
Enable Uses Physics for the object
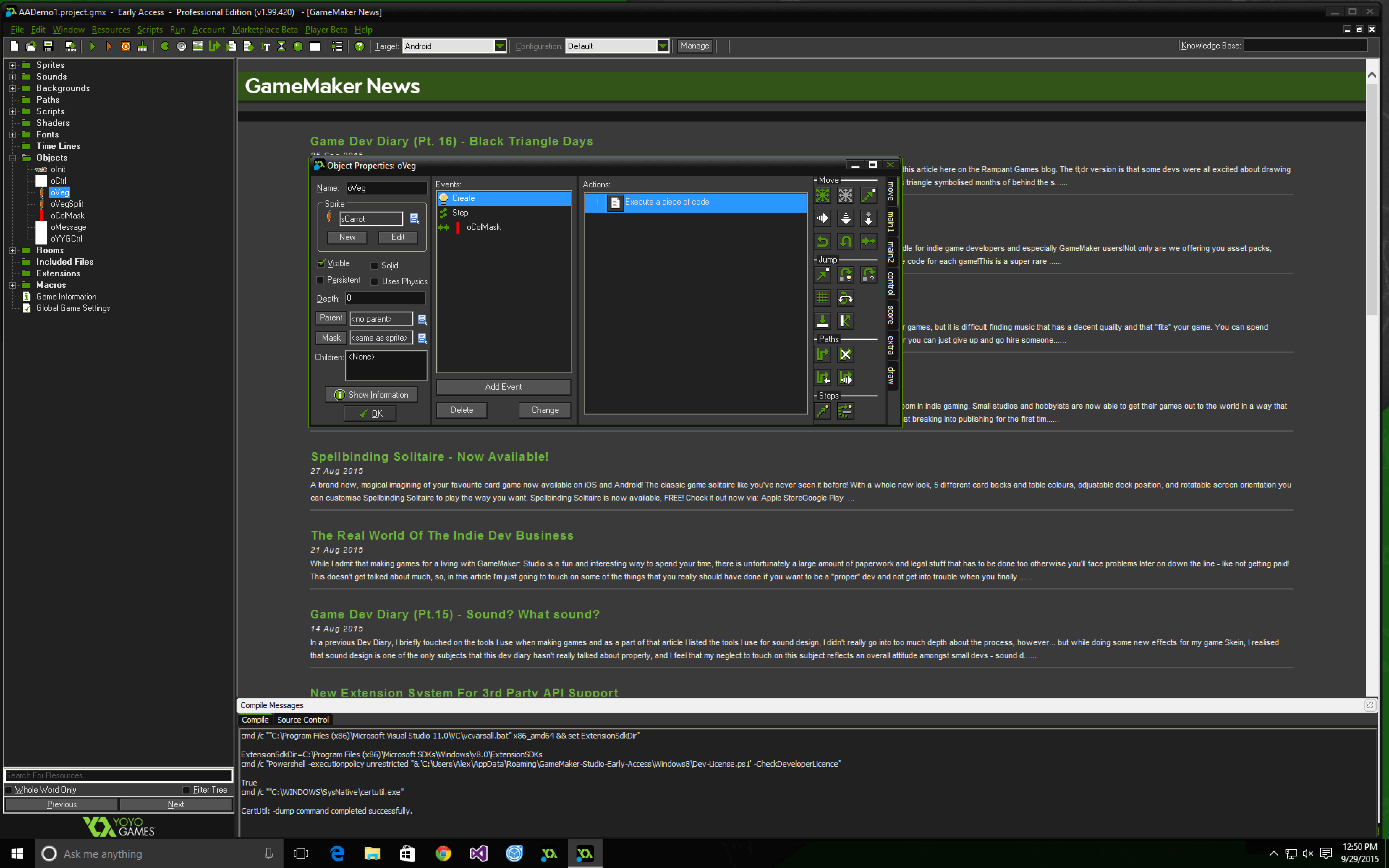pos(375,281)
